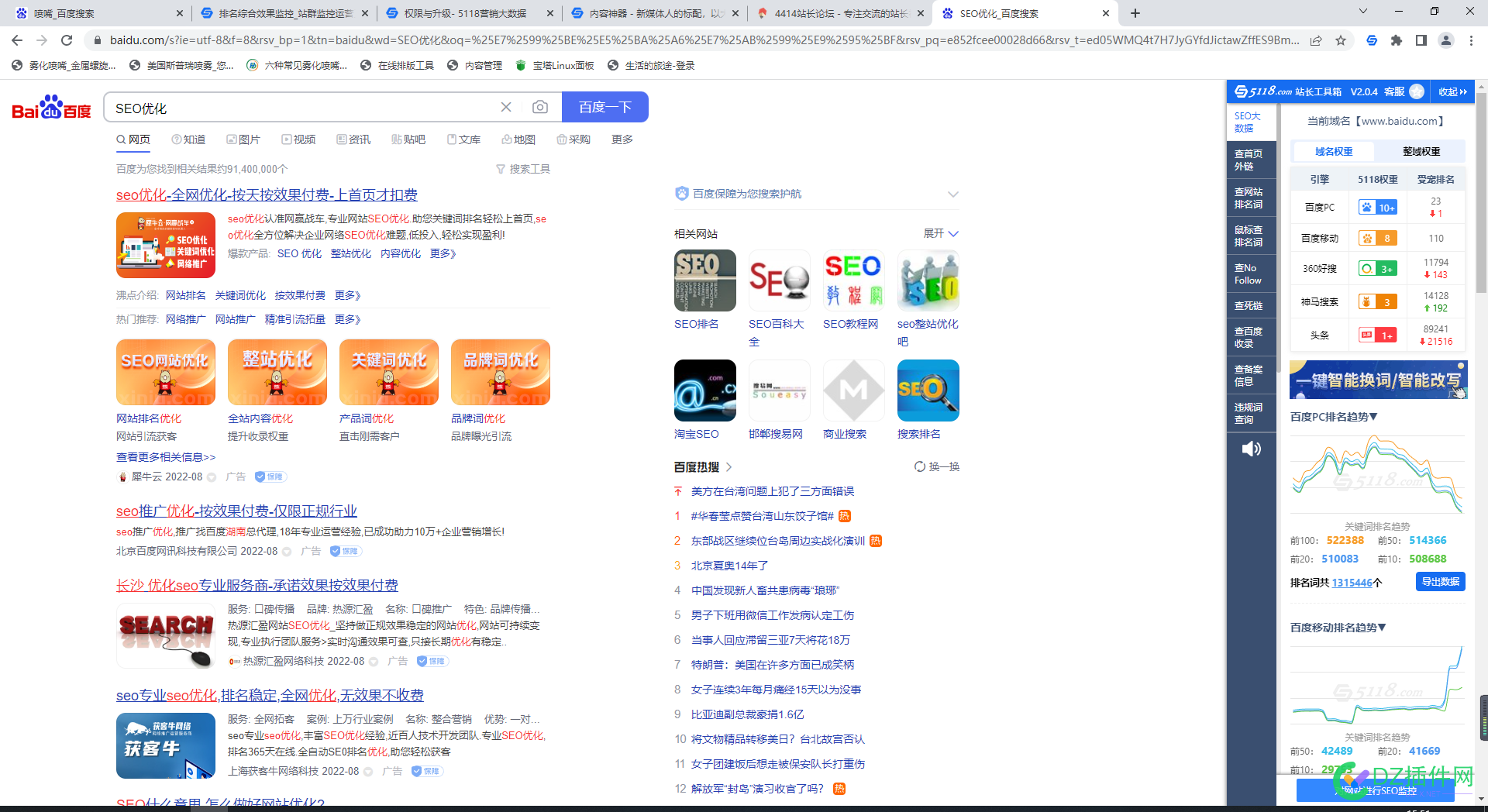This screenshot has width=1488, height=812.
Task: Open the browser extensions puzzle icon
Action: [1397, 40]
